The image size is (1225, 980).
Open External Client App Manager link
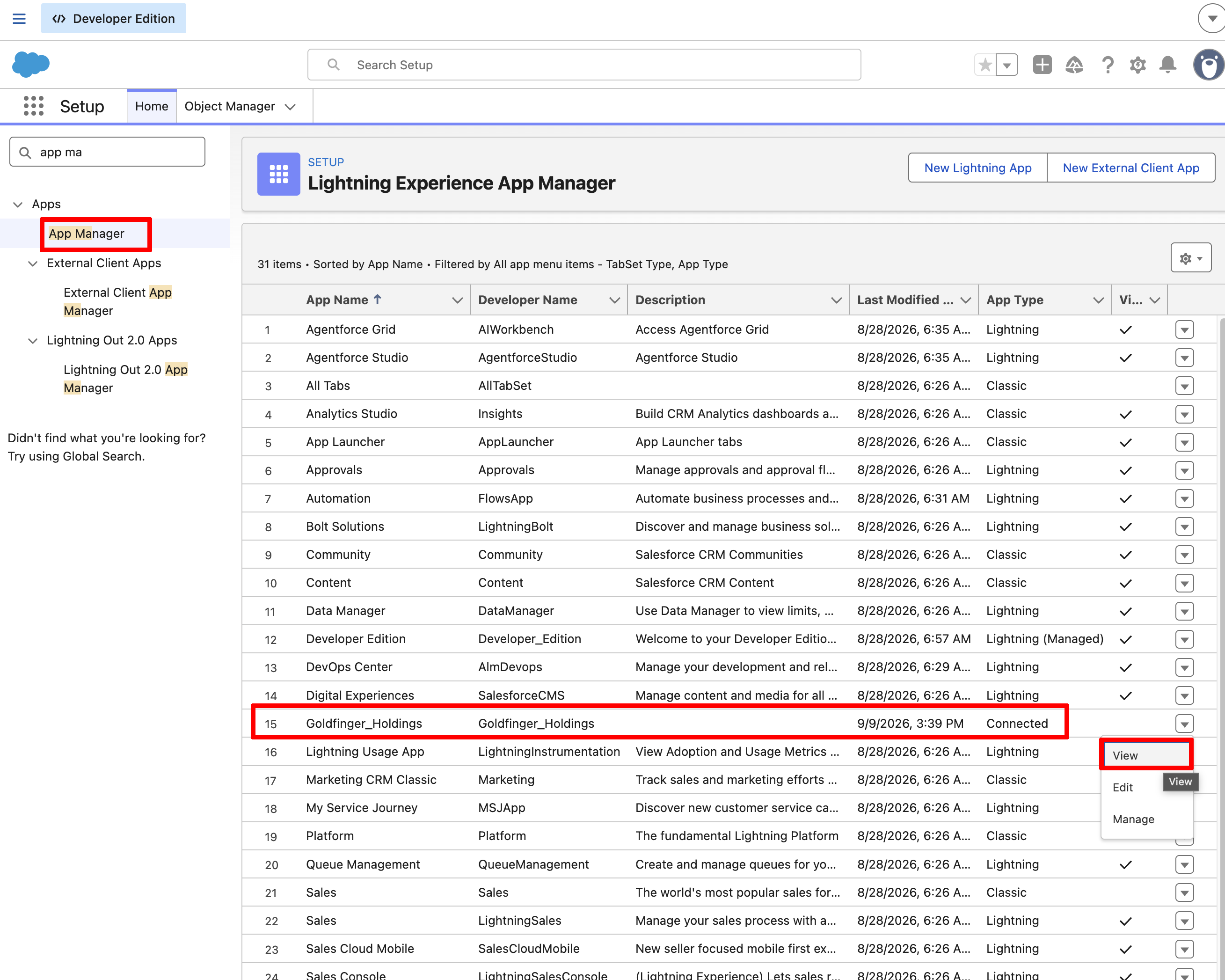coord(117,301)
